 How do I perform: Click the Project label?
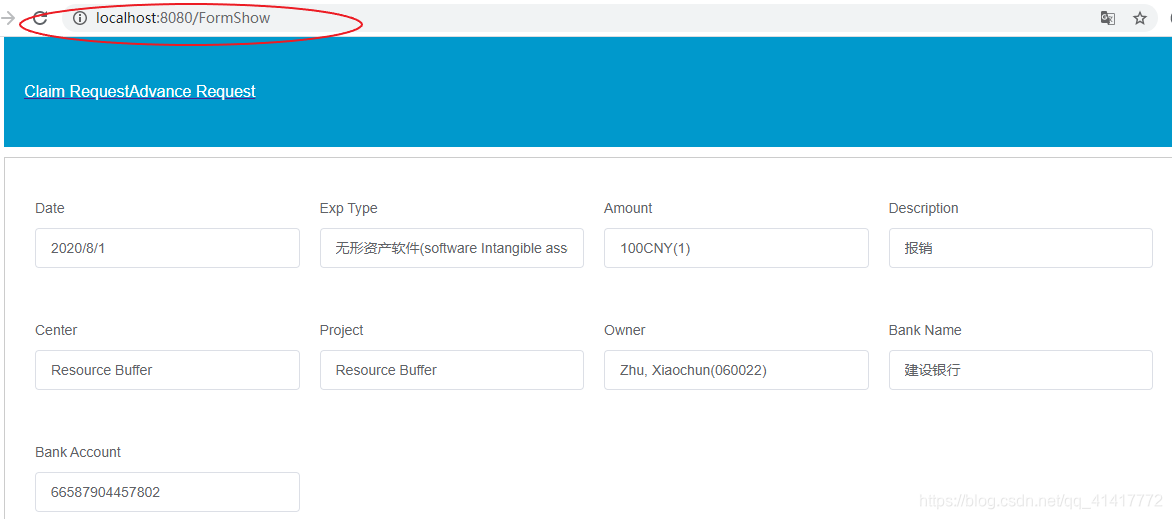point(342,331)
